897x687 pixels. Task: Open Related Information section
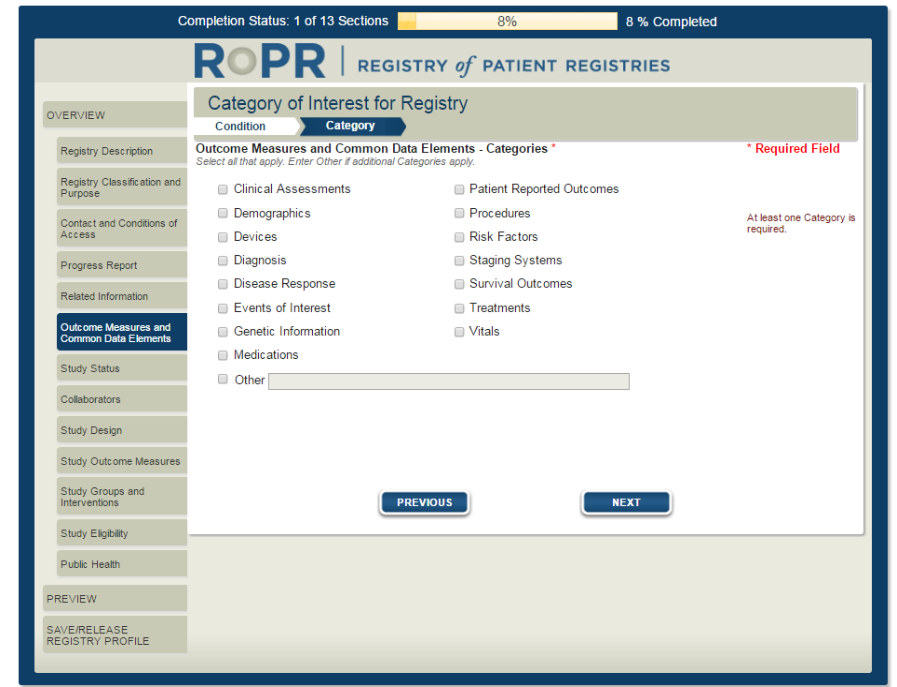coord(122,296)
